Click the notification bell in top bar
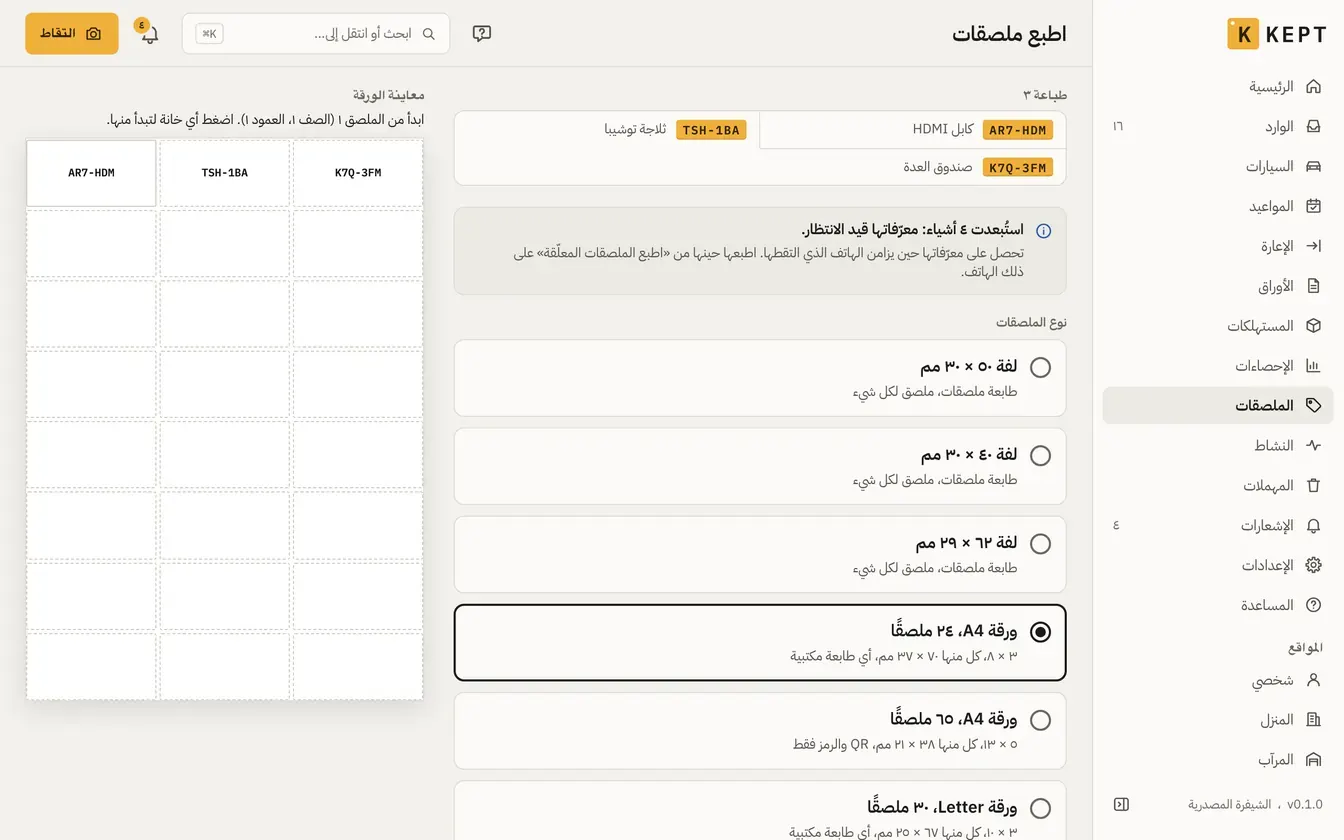 [149, 34]
